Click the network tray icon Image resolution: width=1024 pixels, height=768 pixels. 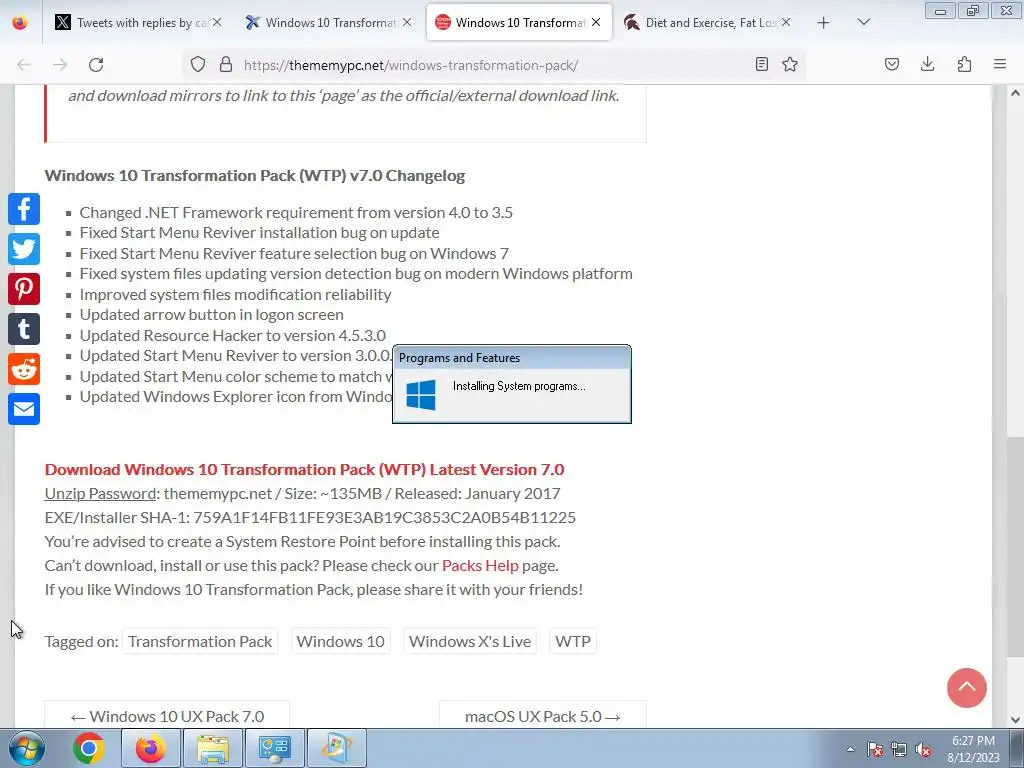click(x=899, y=750)
